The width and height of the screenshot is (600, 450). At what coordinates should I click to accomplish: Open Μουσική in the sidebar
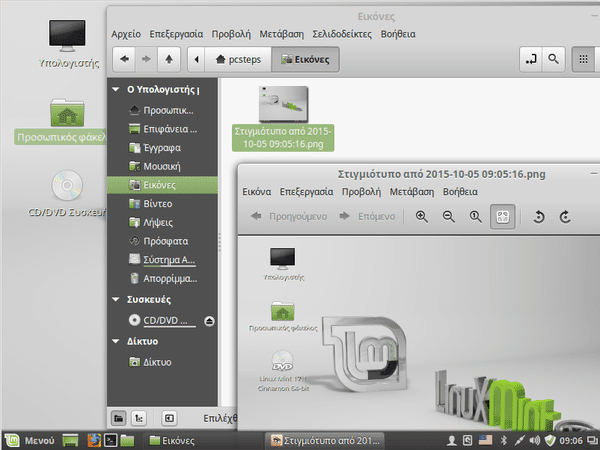click(x=162, y=166)
